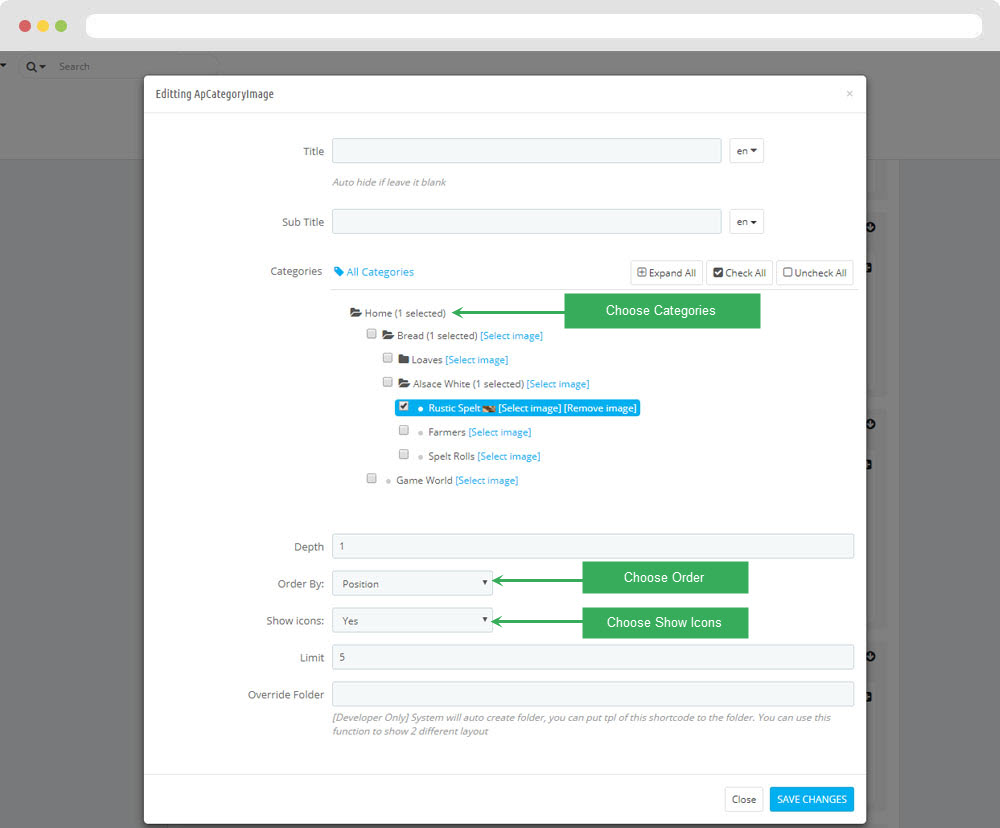This screenshot has width=1000, height=828.
Task: Open the Order By dropdown
Action: [x=412, y=584]
